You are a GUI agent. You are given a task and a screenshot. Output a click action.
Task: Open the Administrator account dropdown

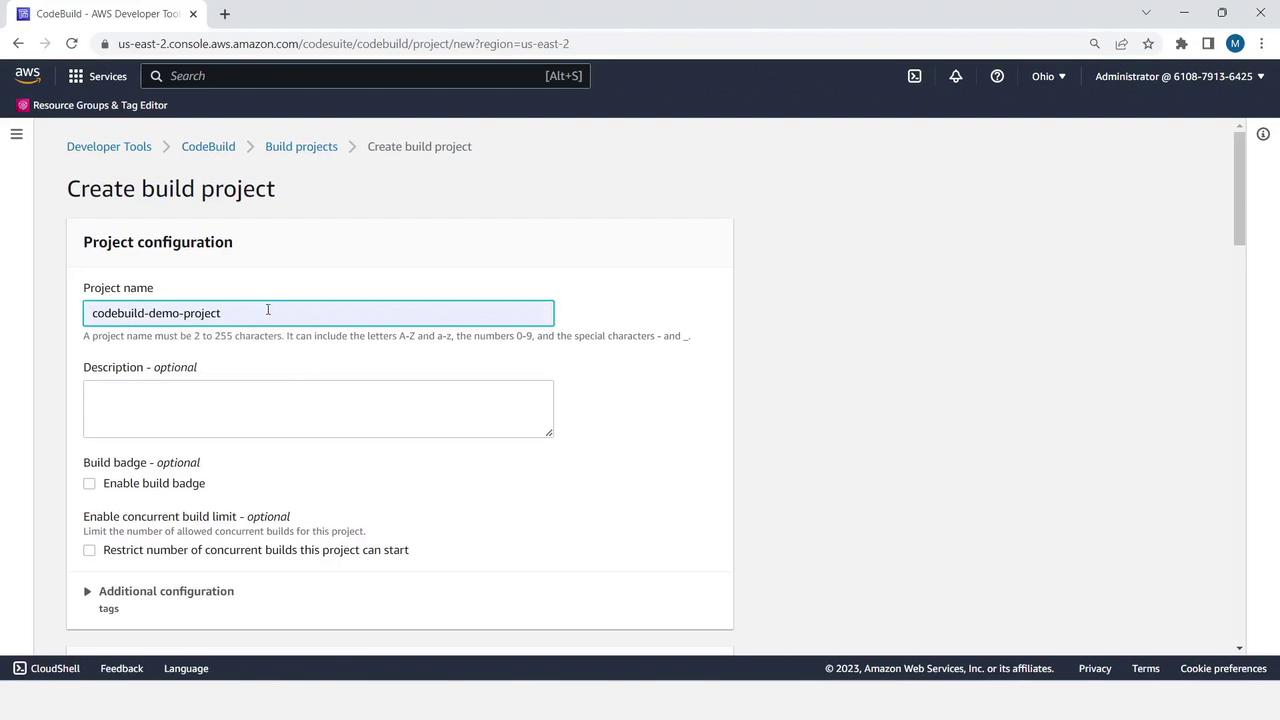point(1180,76)
